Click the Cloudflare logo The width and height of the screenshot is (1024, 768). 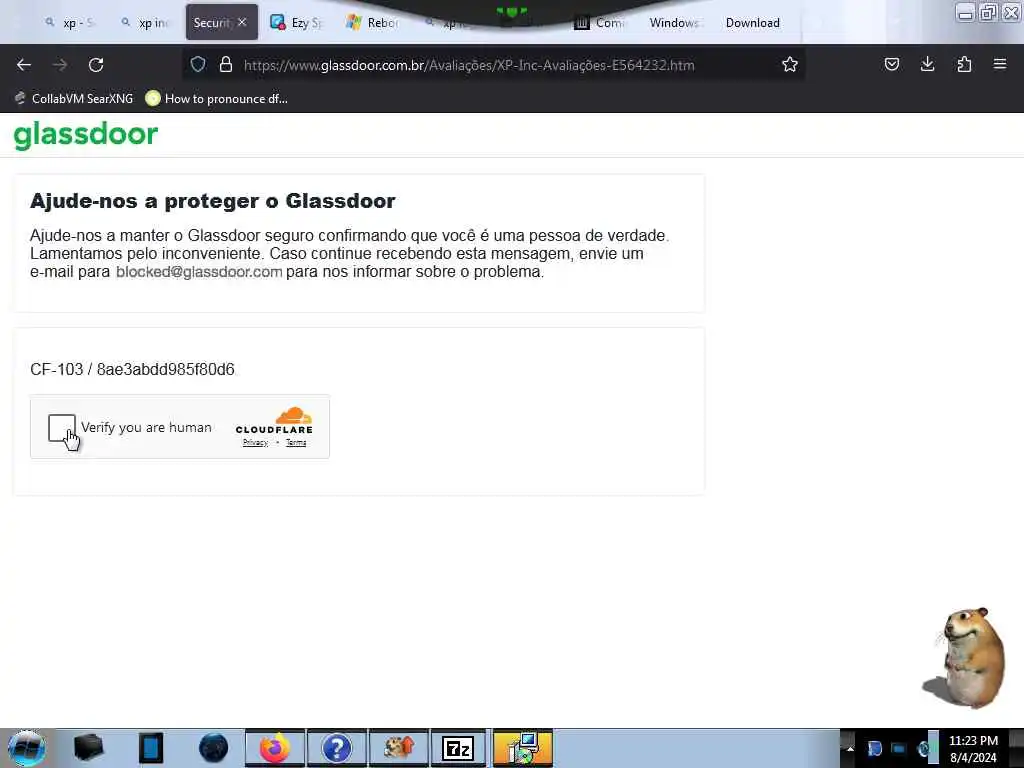point(275,421)
